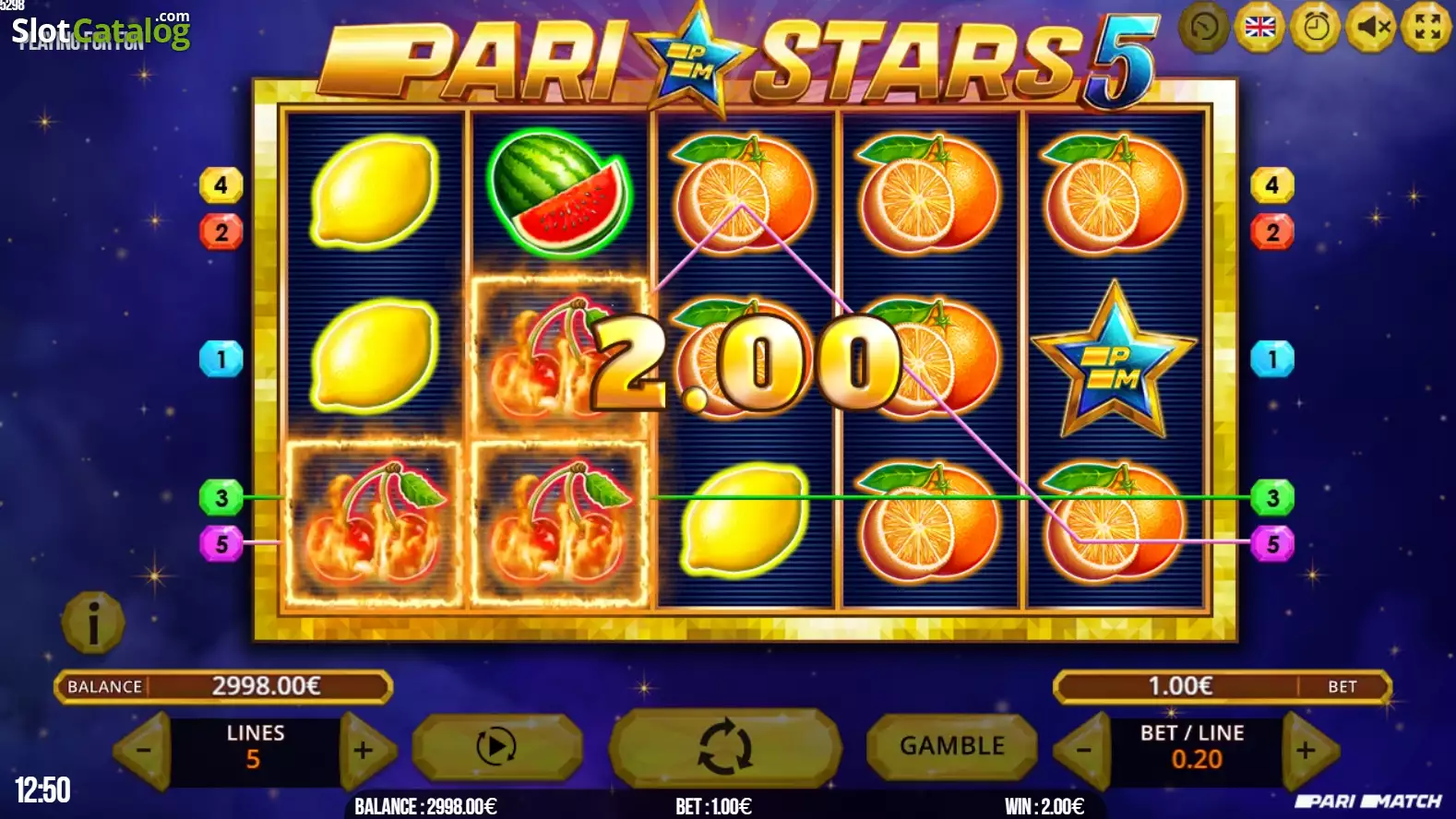Open the info paytable button
1456x819 pixels.
coord(93,623)
